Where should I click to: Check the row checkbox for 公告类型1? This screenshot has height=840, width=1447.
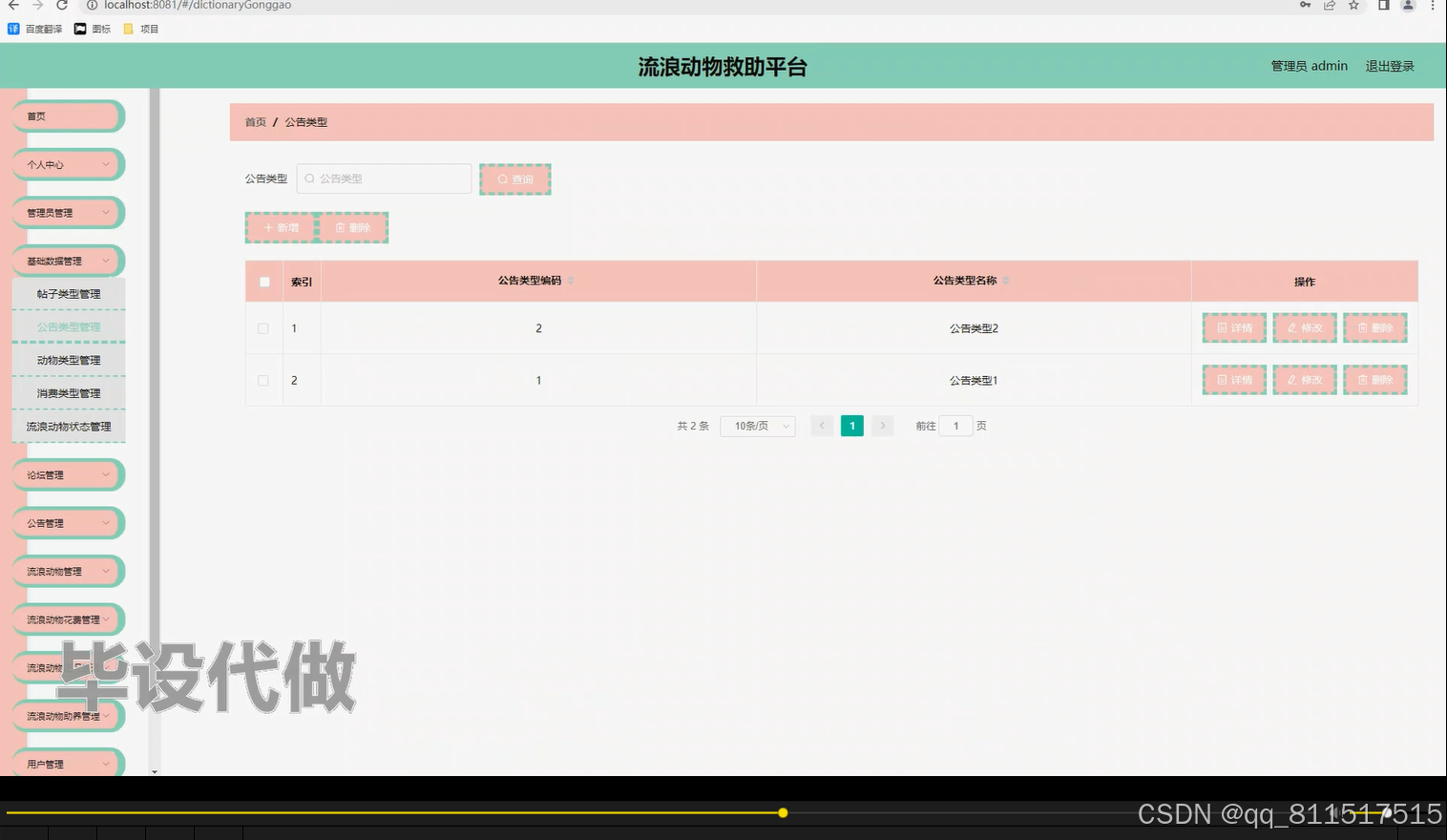pyautogui.click(x=263, y=379)
